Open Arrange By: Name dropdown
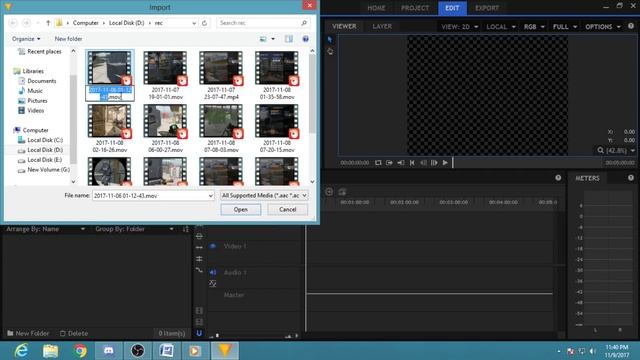 click(x=46, y=229)
